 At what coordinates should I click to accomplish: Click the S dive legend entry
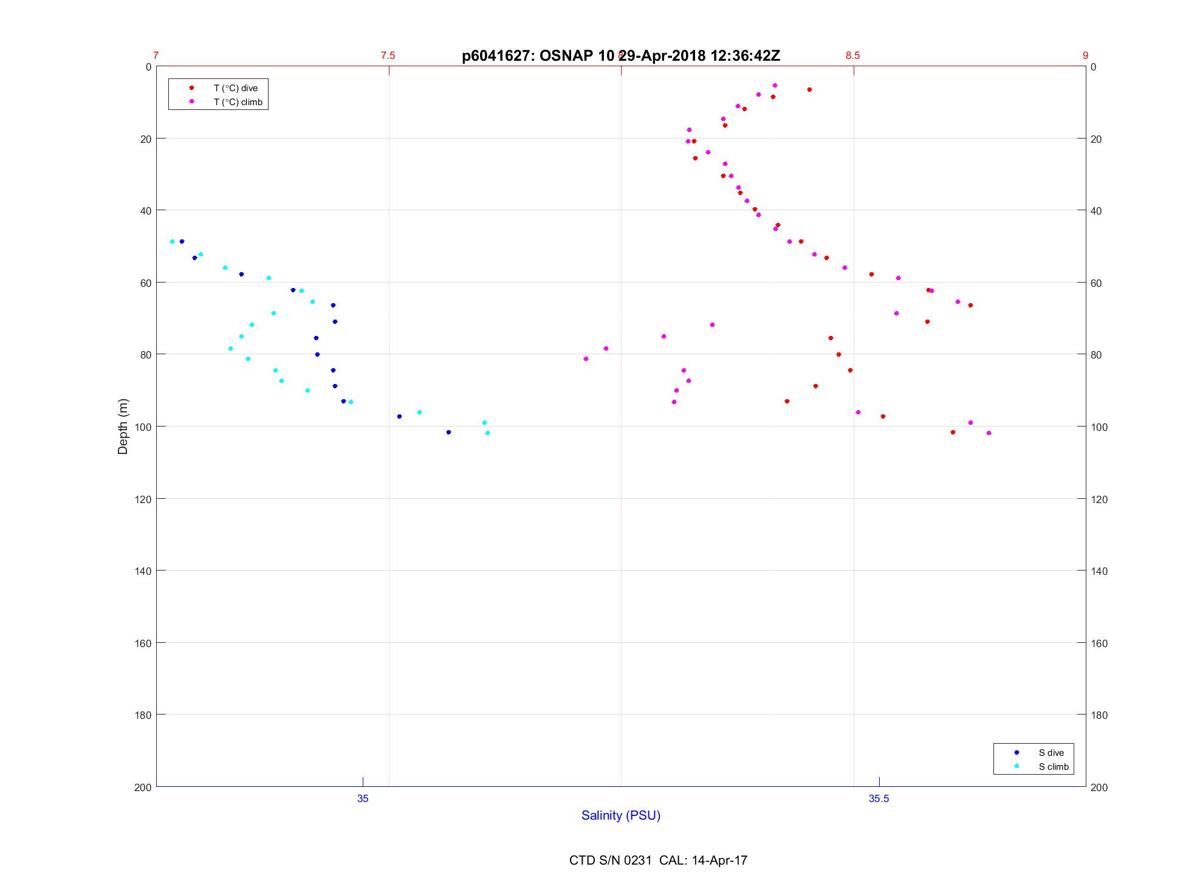point(1050,752)
